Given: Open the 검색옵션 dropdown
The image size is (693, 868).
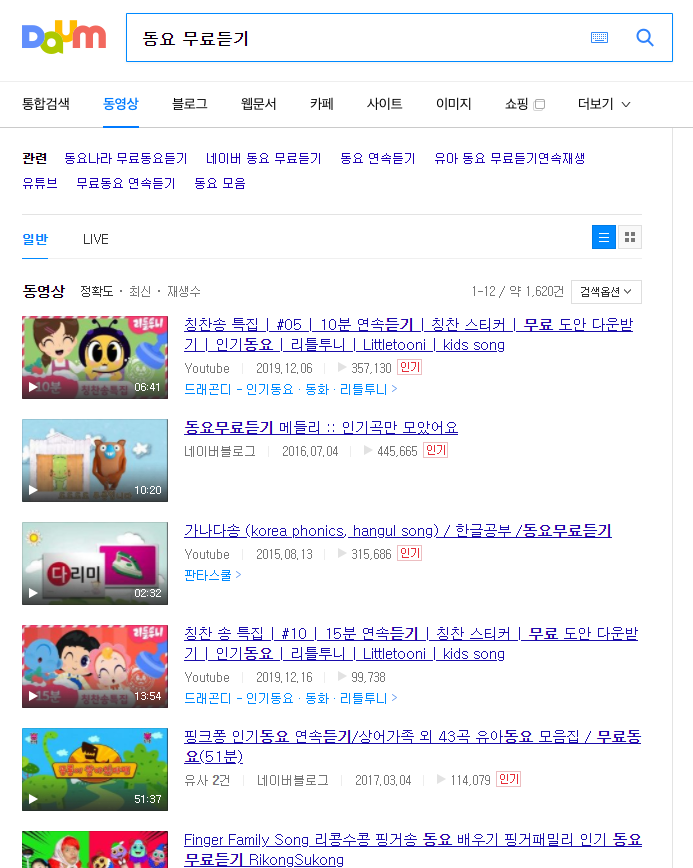Looking at the screenshot, I should (606, 292).
